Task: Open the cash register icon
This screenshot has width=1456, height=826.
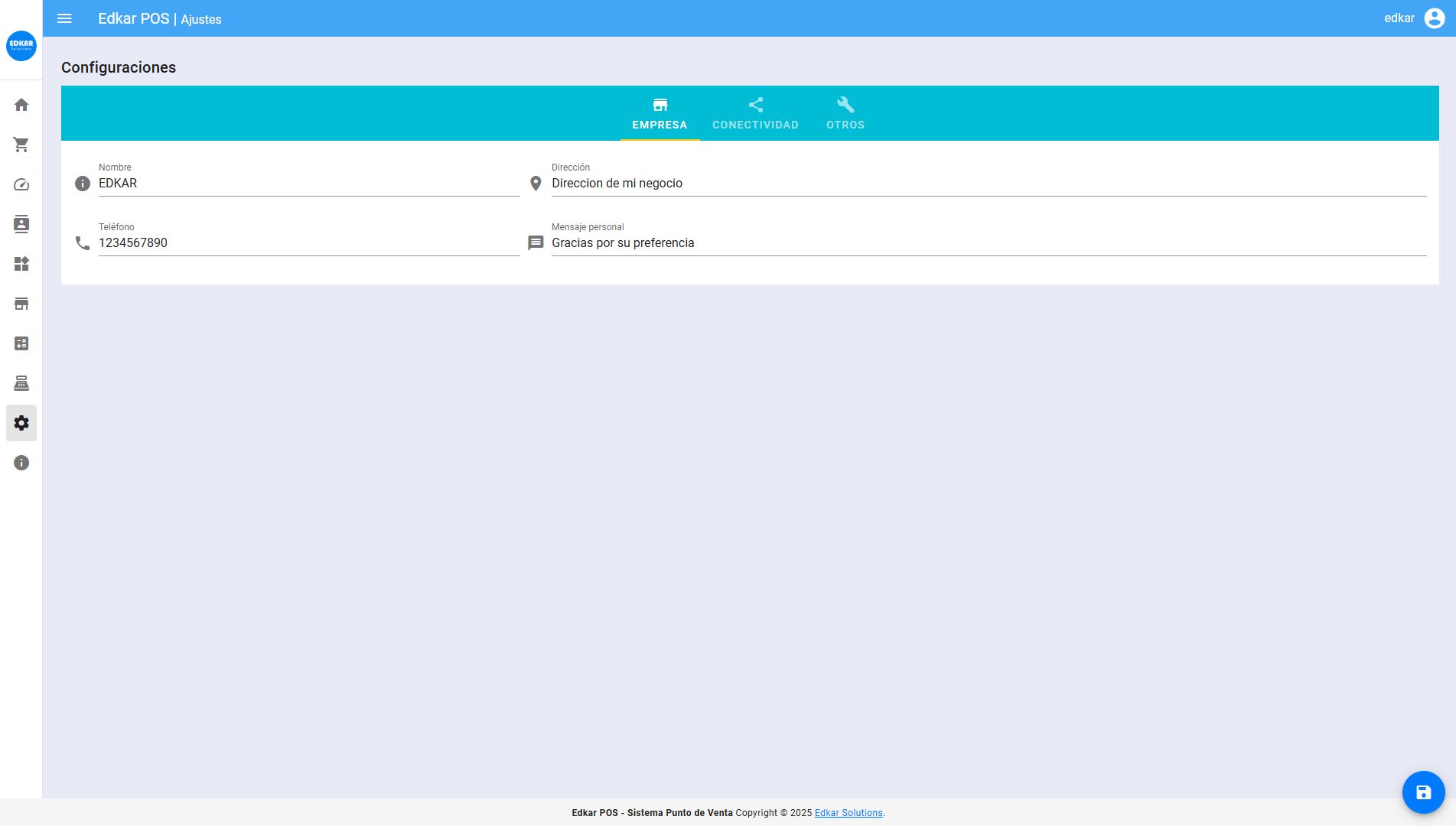Action: 21,383
